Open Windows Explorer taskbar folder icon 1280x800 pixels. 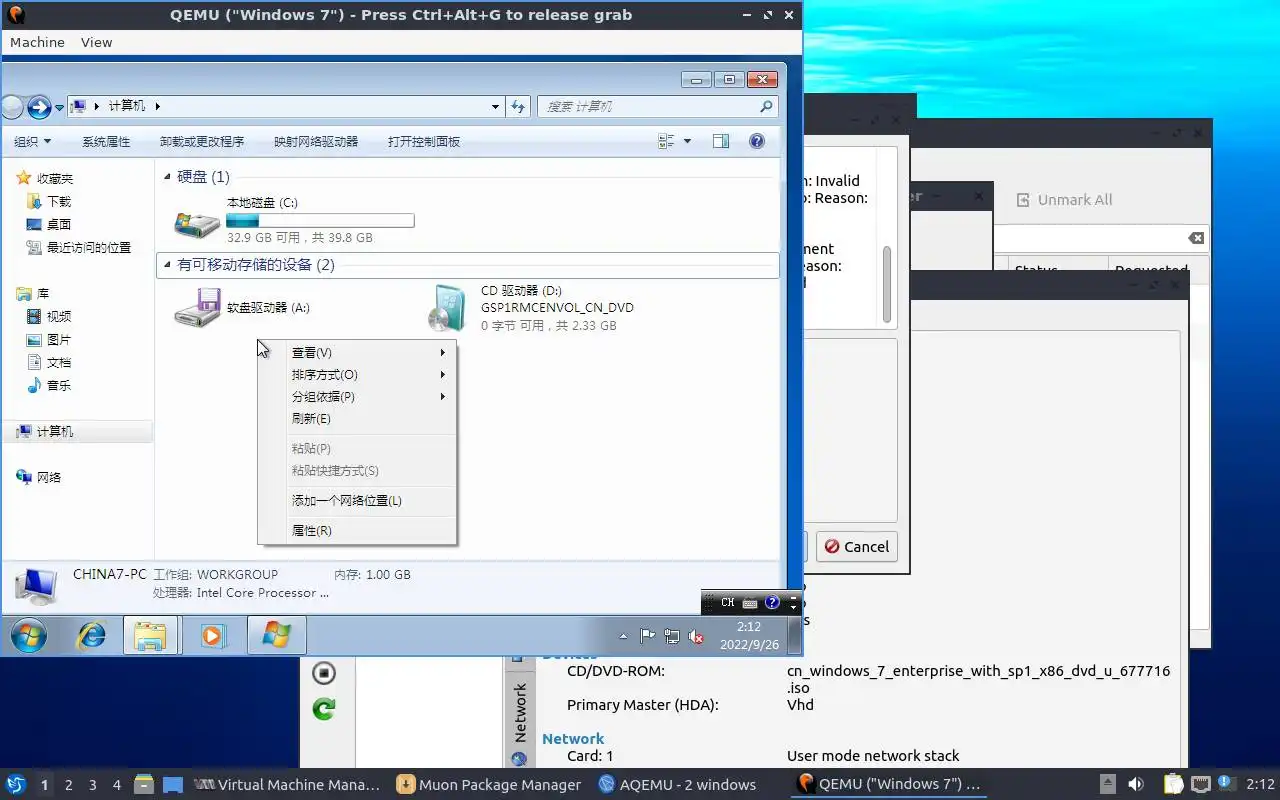click(150, 635)
